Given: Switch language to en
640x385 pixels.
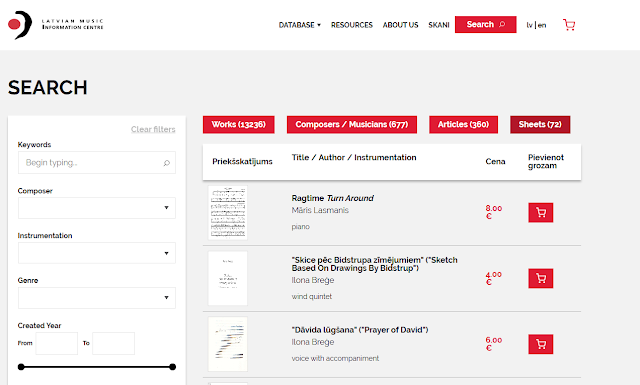Looking at the screenshot, I should [x=542, y=25].
